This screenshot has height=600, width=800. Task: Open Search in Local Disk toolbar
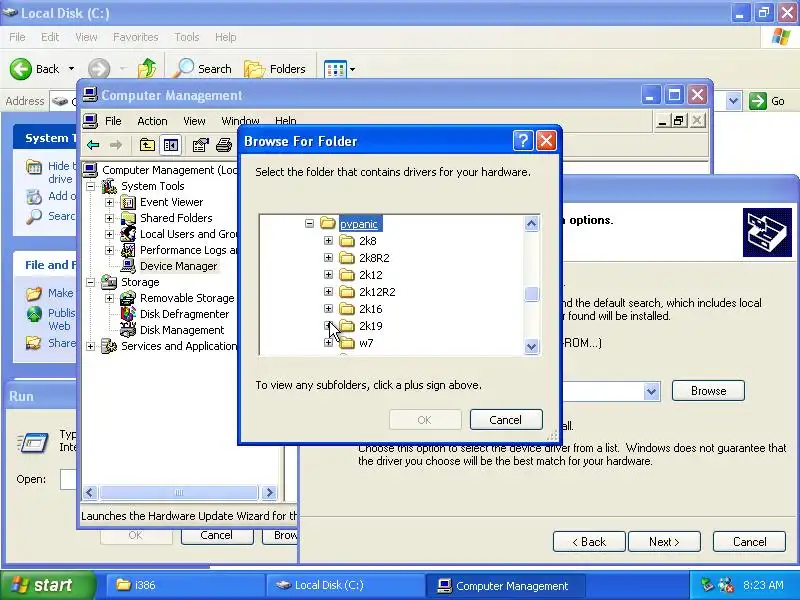coord(203,69)
